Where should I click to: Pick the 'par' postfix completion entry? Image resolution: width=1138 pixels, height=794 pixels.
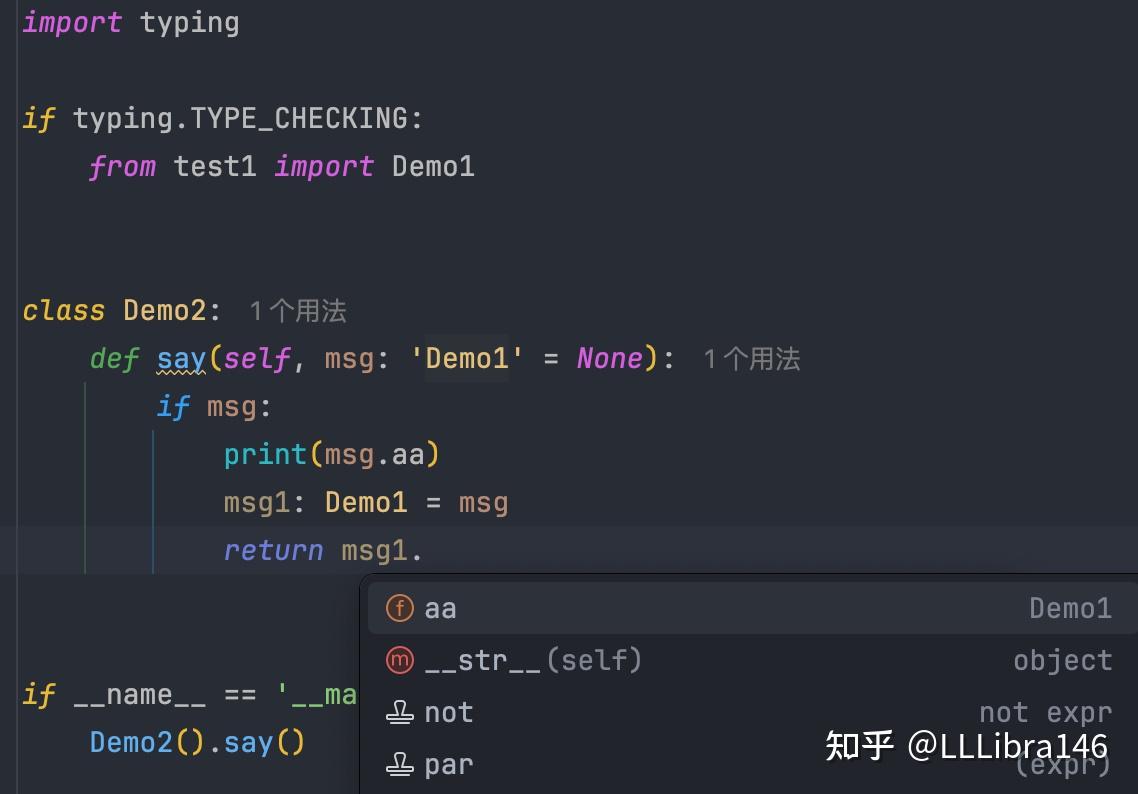click(753, 765)
